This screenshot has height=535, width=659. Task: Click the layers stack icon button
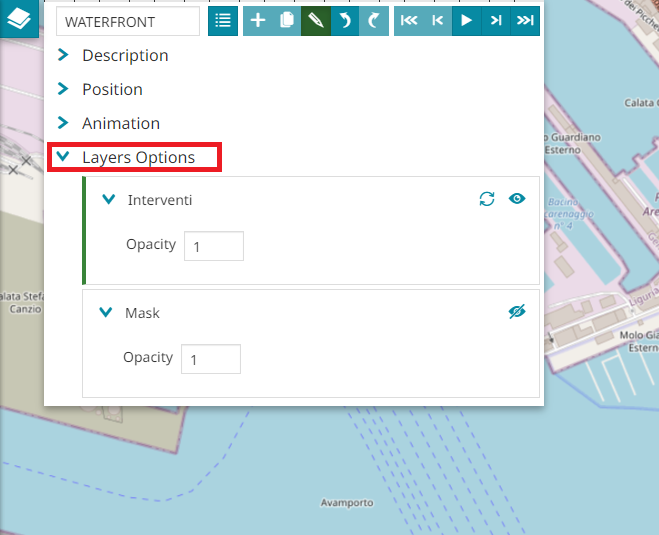pyautogui.click(x=19, y=18)
